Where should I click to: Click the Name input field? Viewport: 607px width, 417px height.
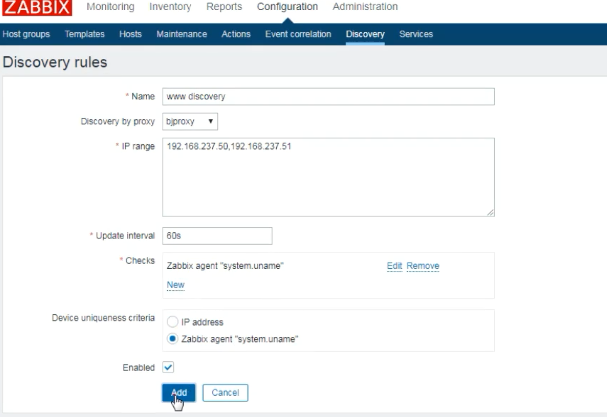click(x=328, y=96)
